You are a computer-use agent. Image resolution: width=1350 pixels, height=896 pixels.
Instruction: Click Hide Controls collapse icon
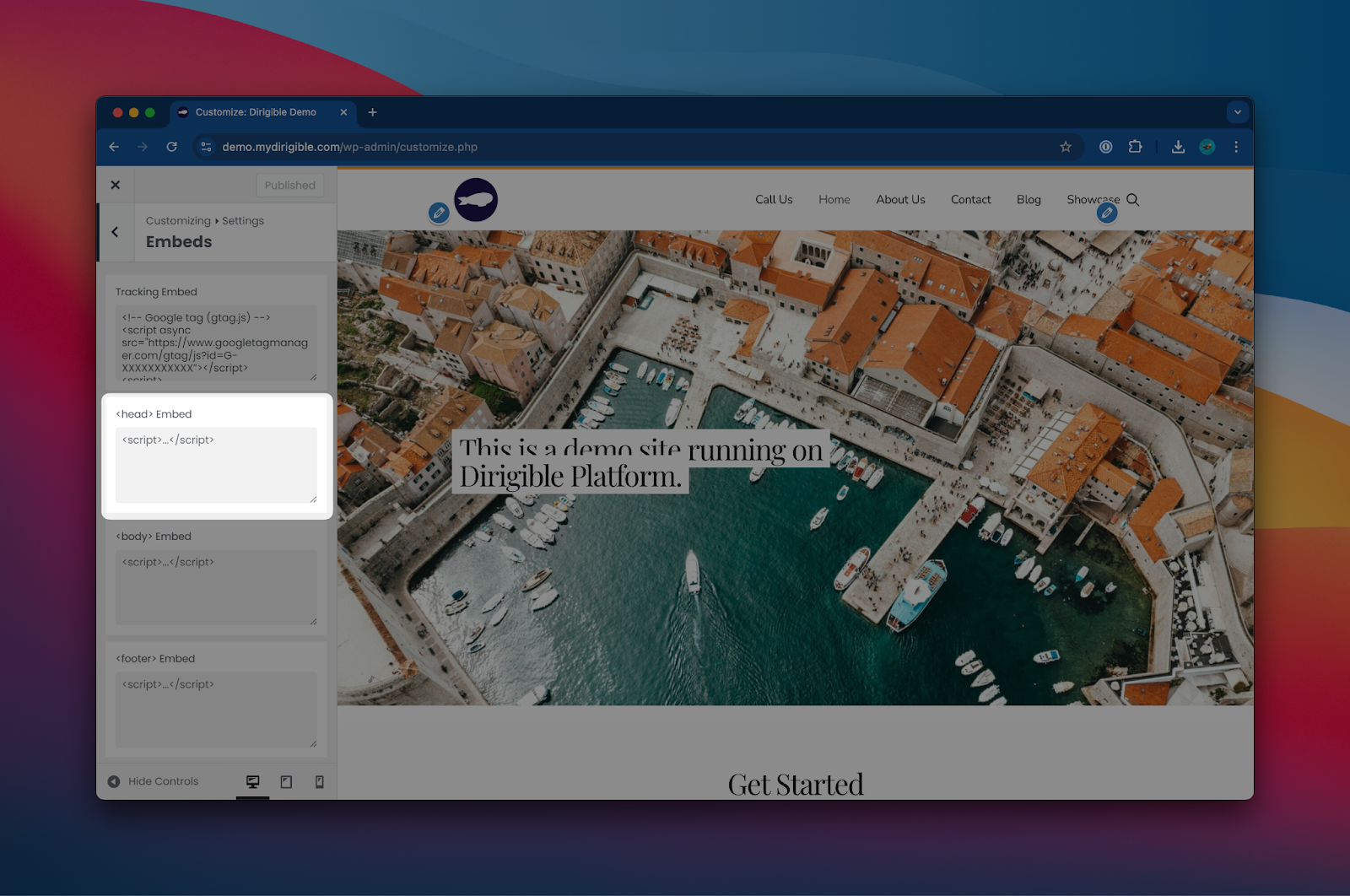click(114, 781)
